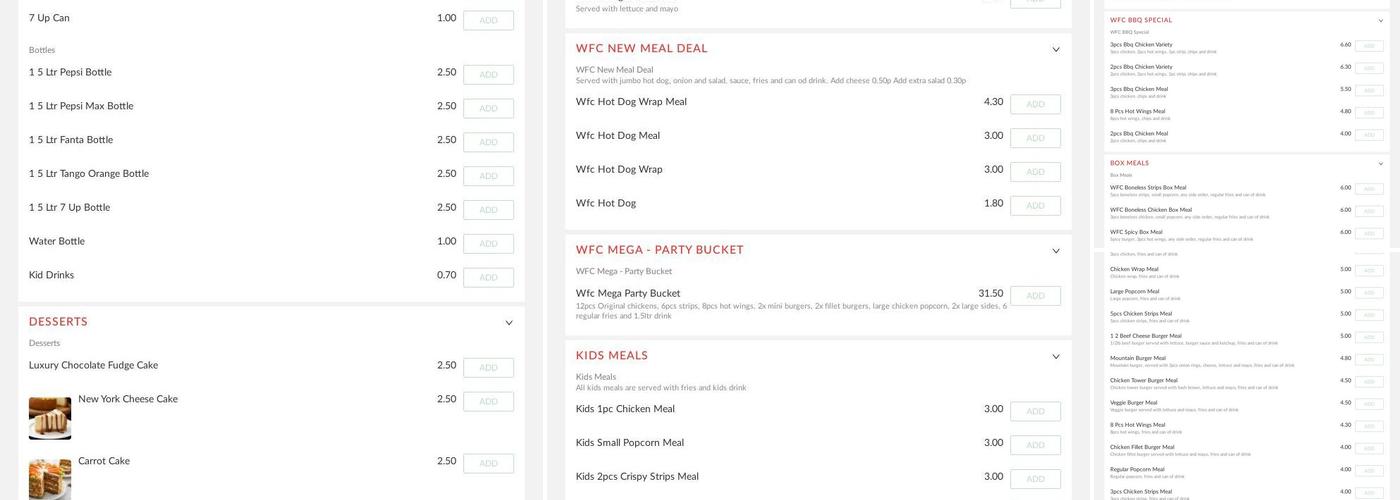Add Kids Small Popcorn Meal
Viewport: 1400px width, 500px height.
[x=1035, y=445]
